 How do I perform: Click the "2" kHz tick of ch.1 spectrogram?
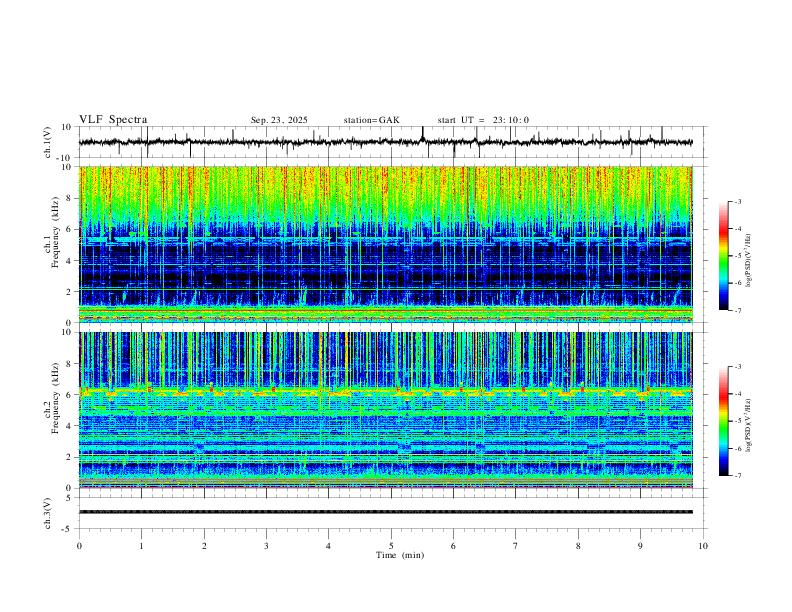[x=70, y=292]
